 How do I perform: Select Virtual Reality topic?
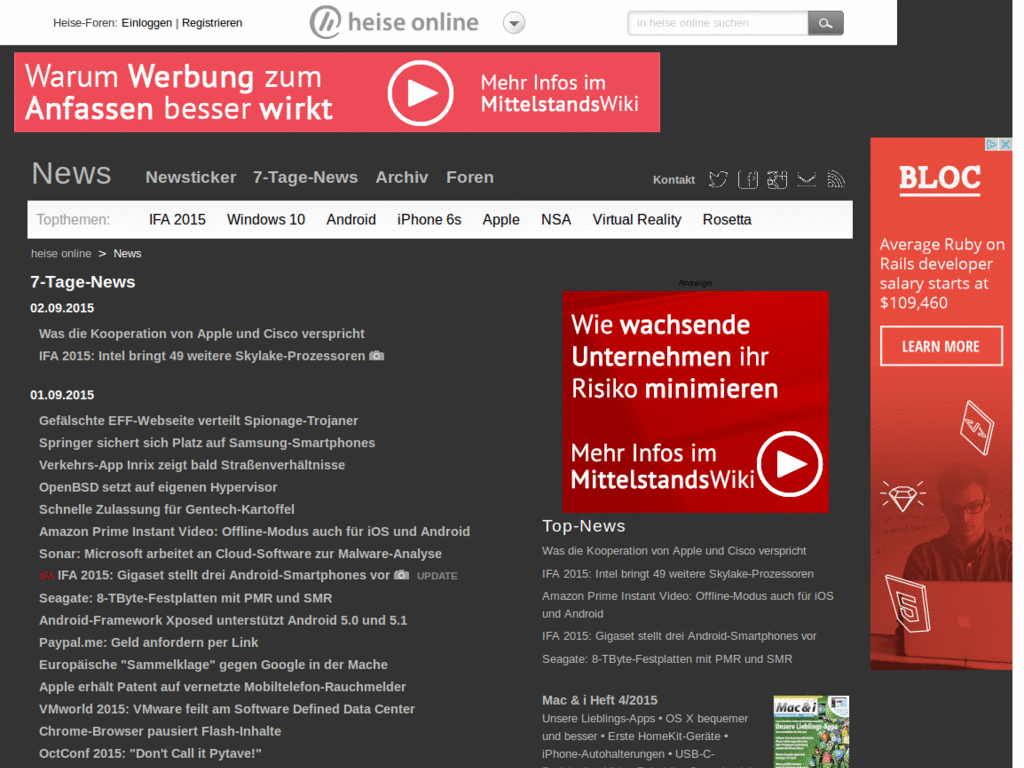pos(637,219)
